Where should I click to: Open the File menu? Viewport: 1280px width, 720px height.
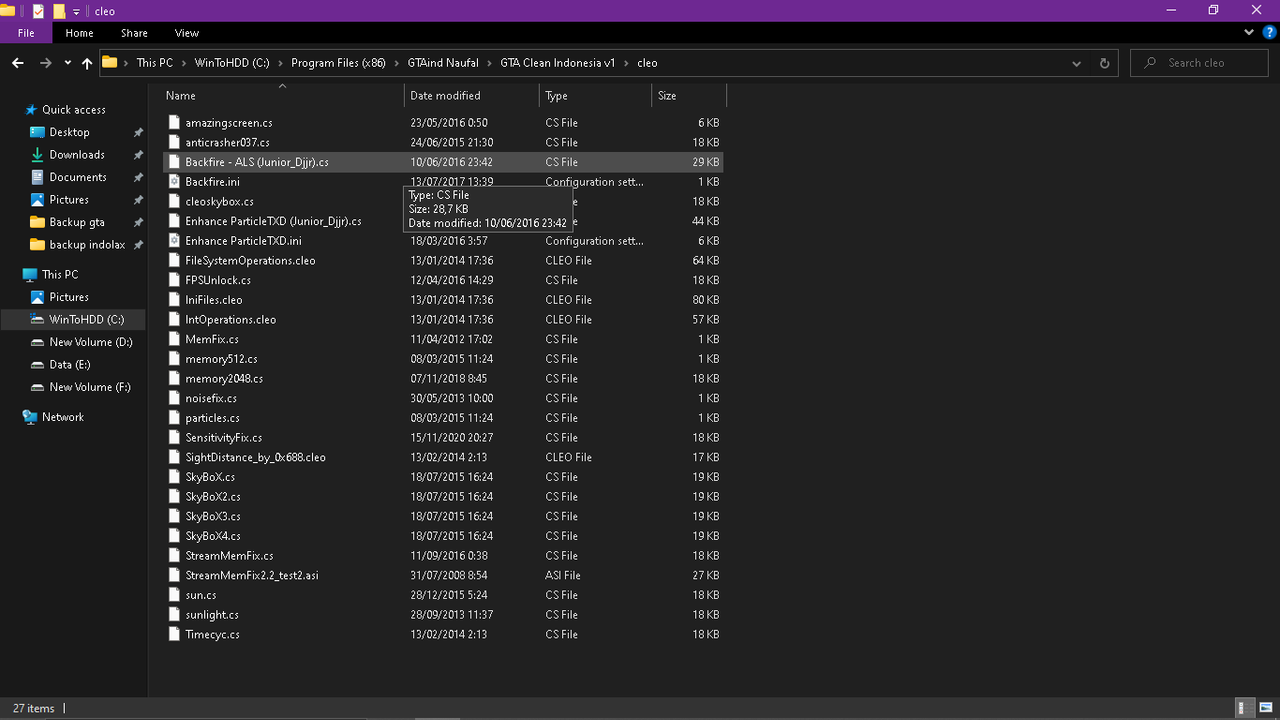coord(26,33)
